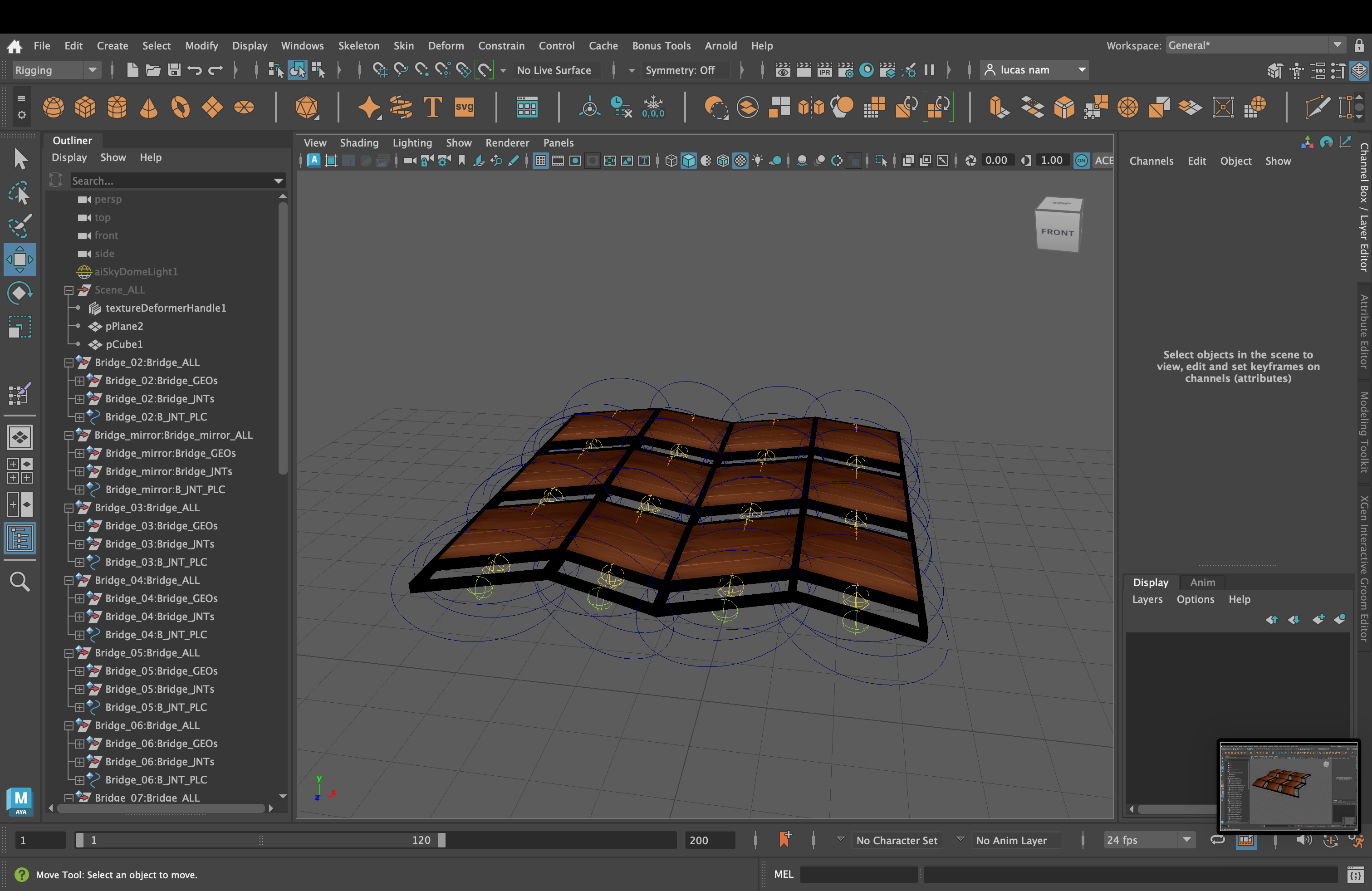Toggle textured display in viewport toolbar
Screen dimensions: 1372x891
pyautogui.click(x=740, y=161)
